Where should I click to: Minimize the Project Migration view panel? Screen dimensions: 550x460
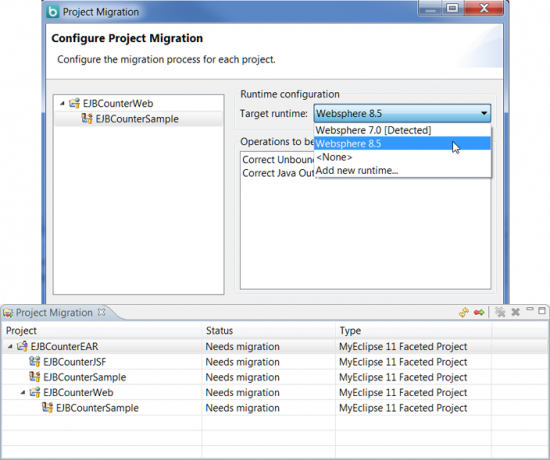click(x=530, y=309)
